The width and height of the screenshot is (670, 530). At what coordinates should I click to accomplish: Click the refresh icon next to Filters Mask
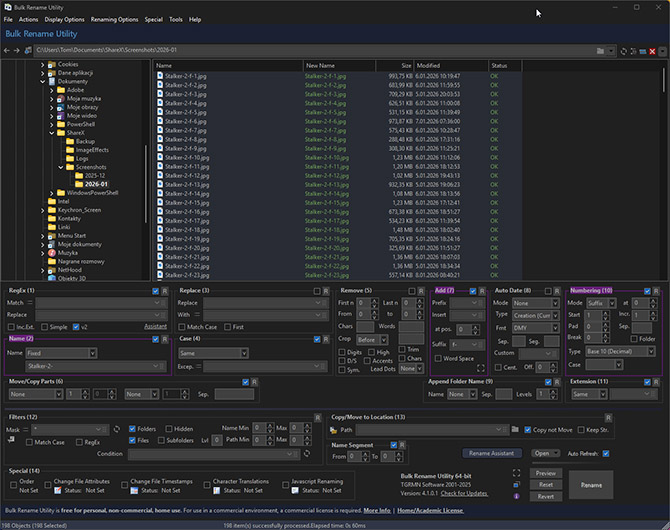(117, 429)
